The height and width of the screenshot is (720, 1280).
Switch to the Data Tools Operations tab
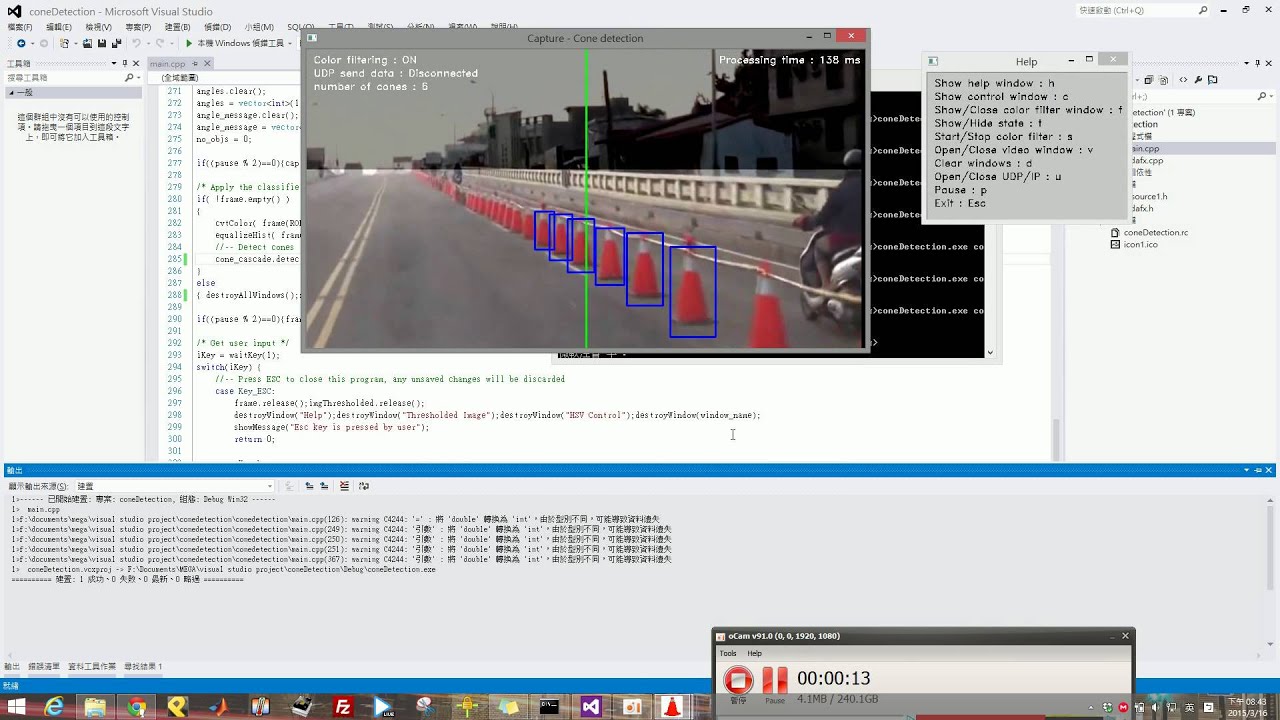pos(92,666)
